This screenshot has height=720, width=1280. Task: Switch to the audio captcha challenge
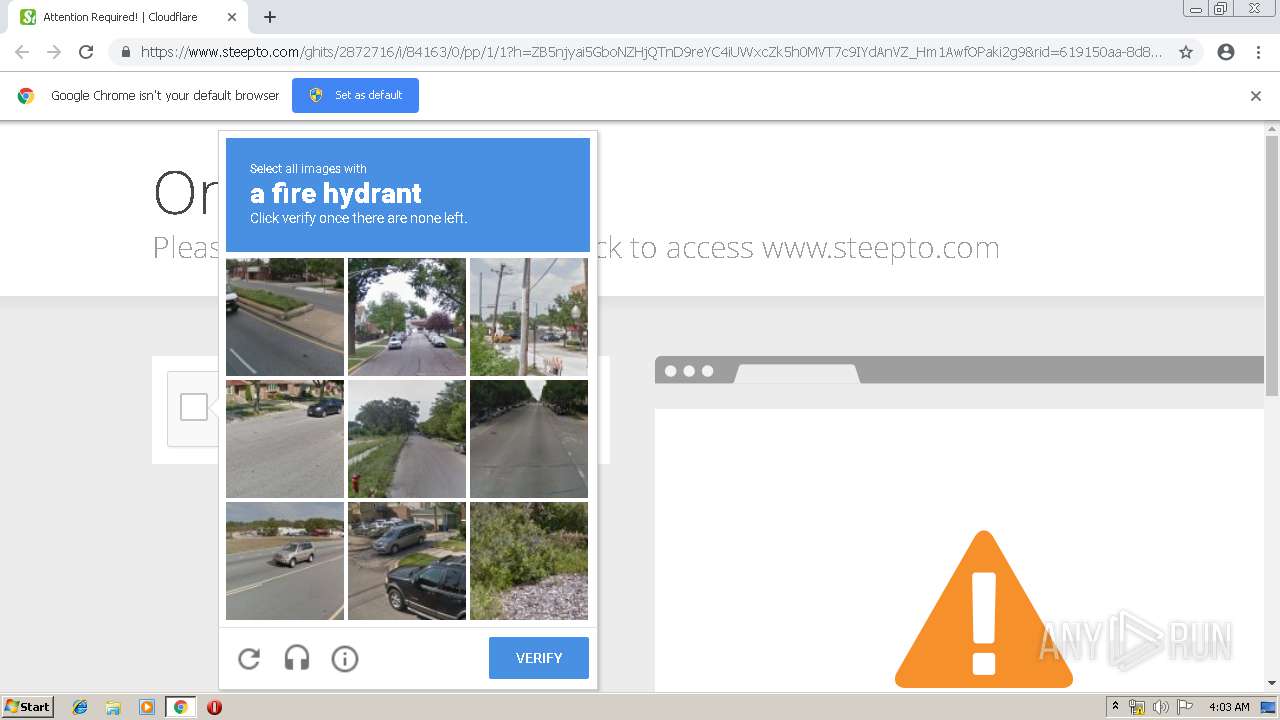pos(297,658)
